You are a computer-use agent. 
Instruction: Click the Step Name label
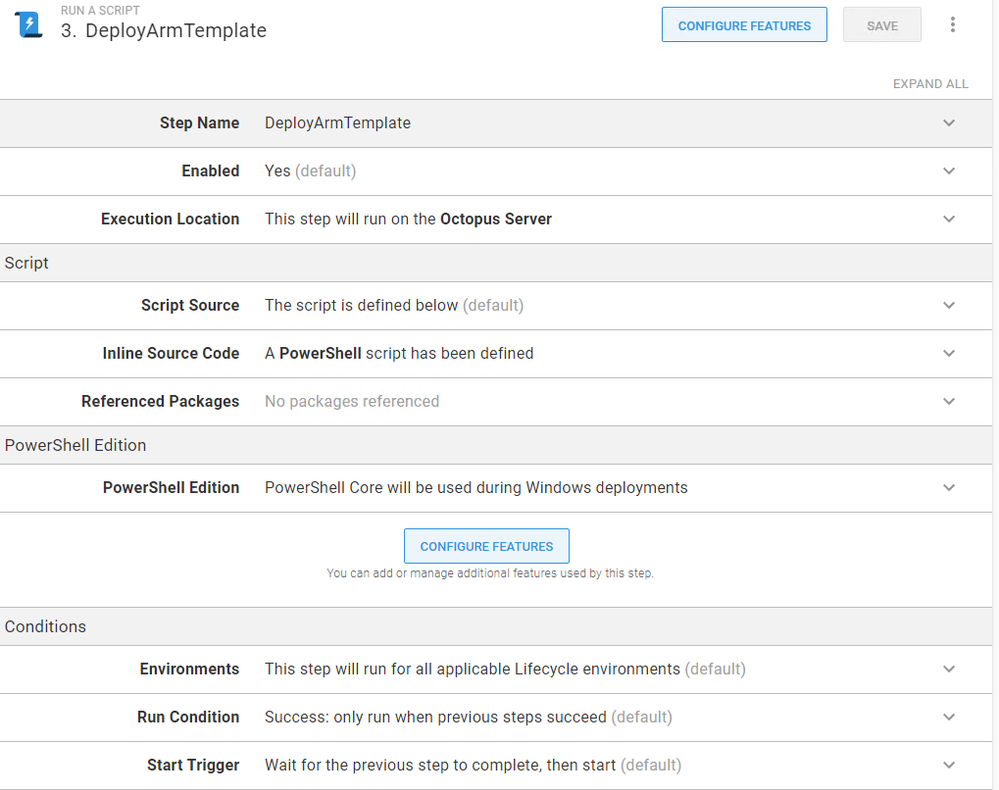coord(199,123)
